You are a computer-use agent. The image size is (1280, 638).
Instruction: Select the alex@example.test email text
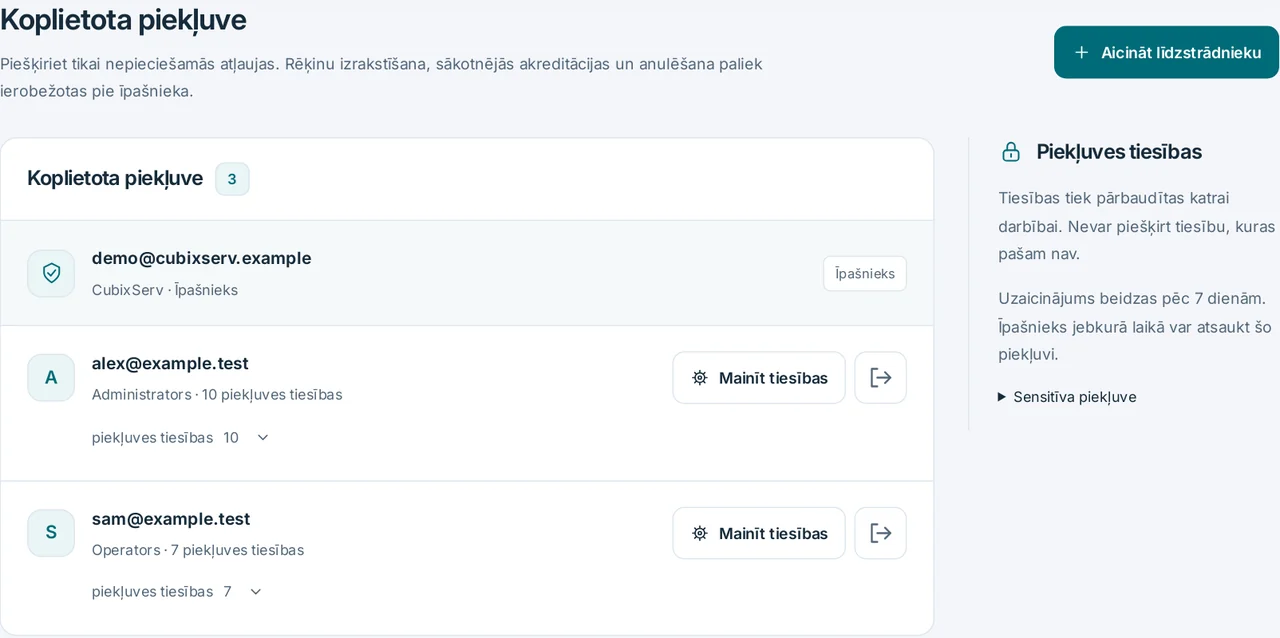coord(170,363)
